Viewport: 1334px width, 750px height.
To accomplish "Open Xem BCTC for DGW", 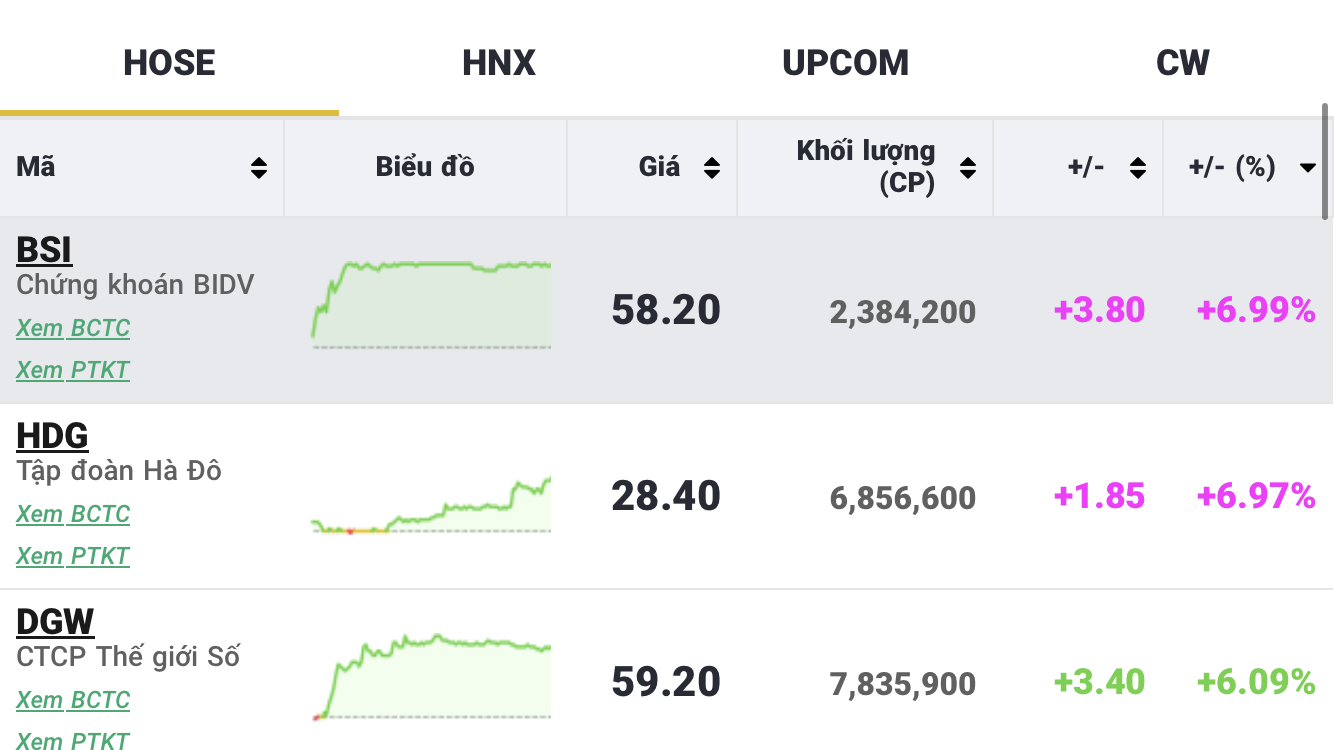I will [73, 700].
